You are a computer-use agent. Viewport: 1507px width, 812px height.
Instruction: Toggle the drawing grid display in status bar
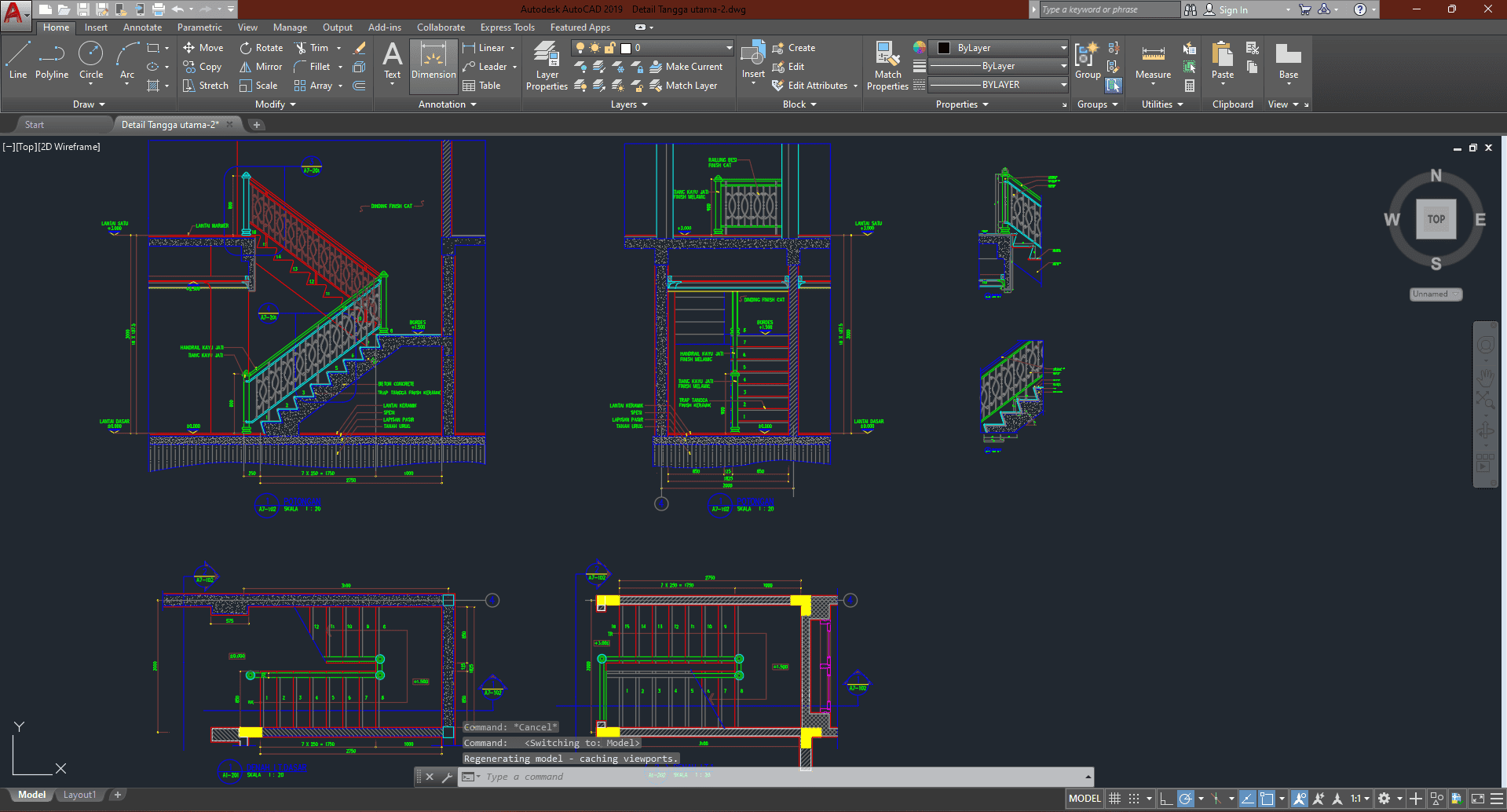pyautogui.click(x=1114, y=799)
